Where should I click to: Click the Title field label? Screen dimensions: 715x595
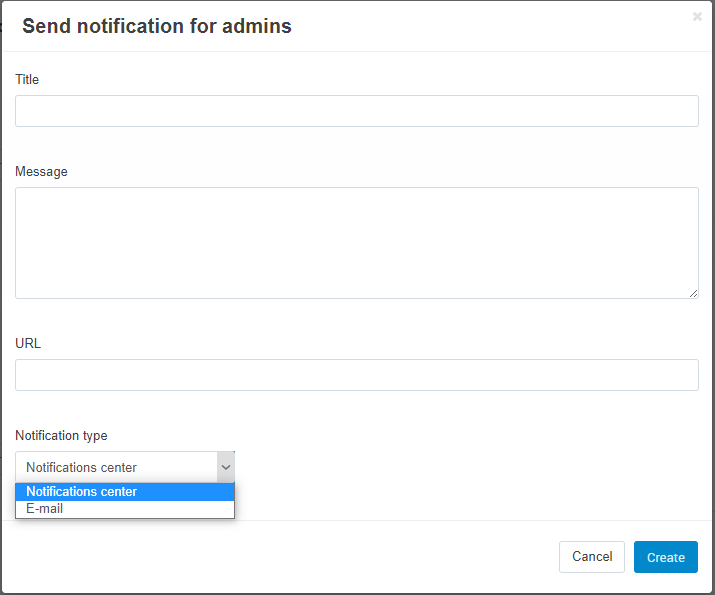point(27,79)
